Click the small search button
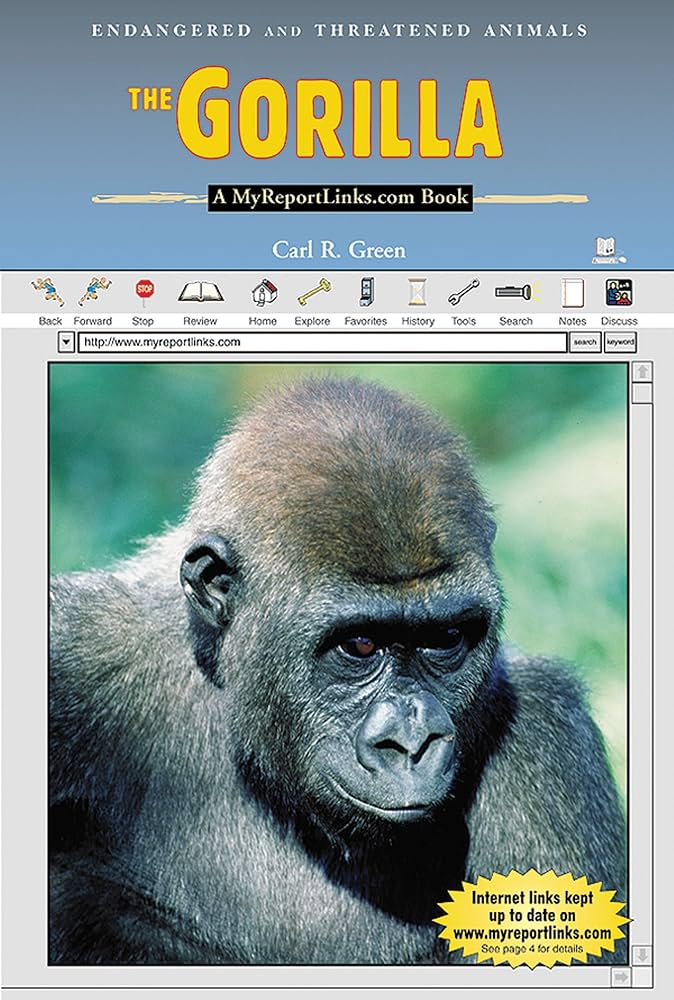Image resolution: width=674 pixels, height=1000 pixels. (585, 342)
